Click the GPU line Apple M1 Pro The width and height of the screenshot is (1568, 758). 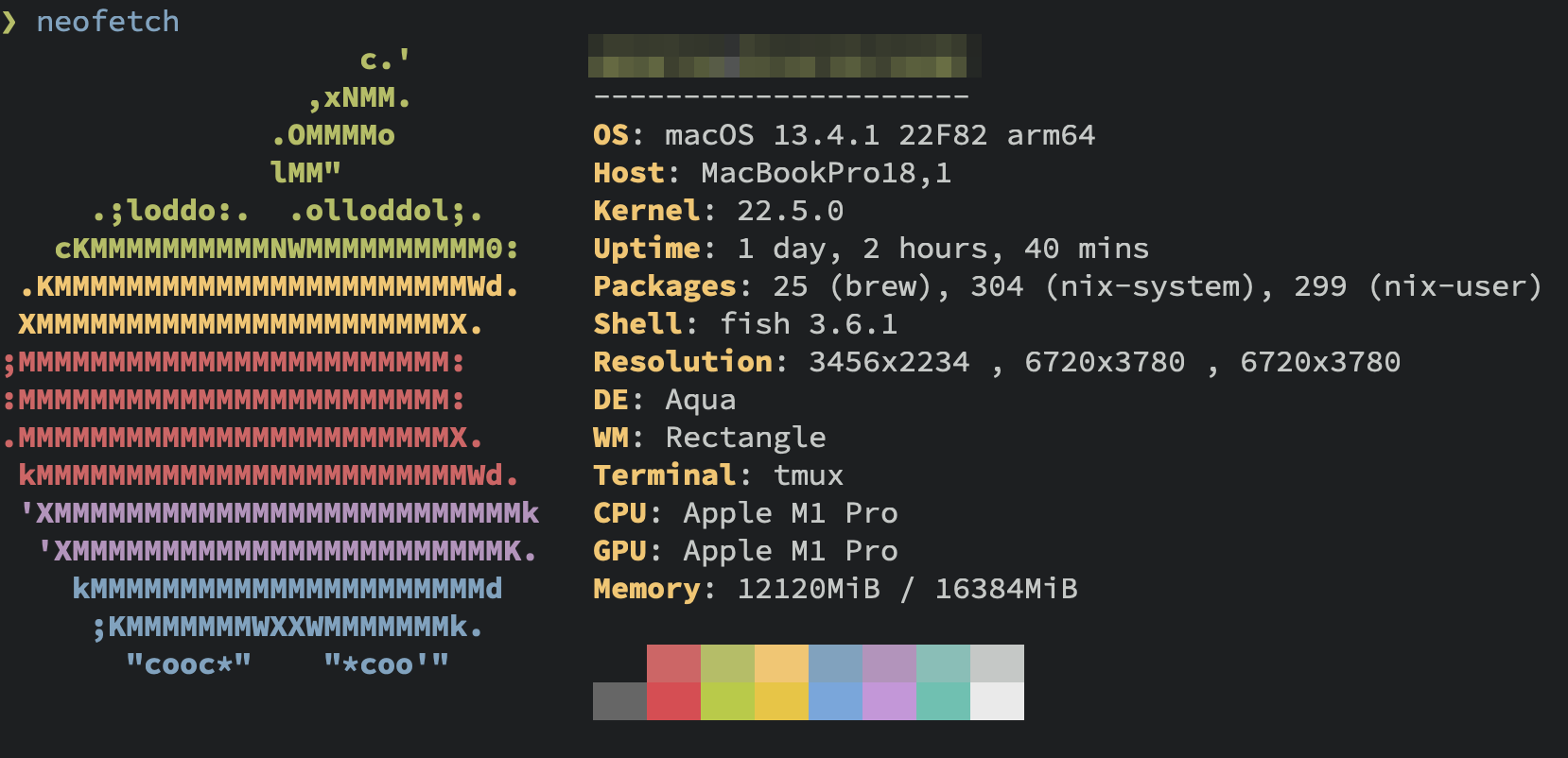click(x=745, y=551)
